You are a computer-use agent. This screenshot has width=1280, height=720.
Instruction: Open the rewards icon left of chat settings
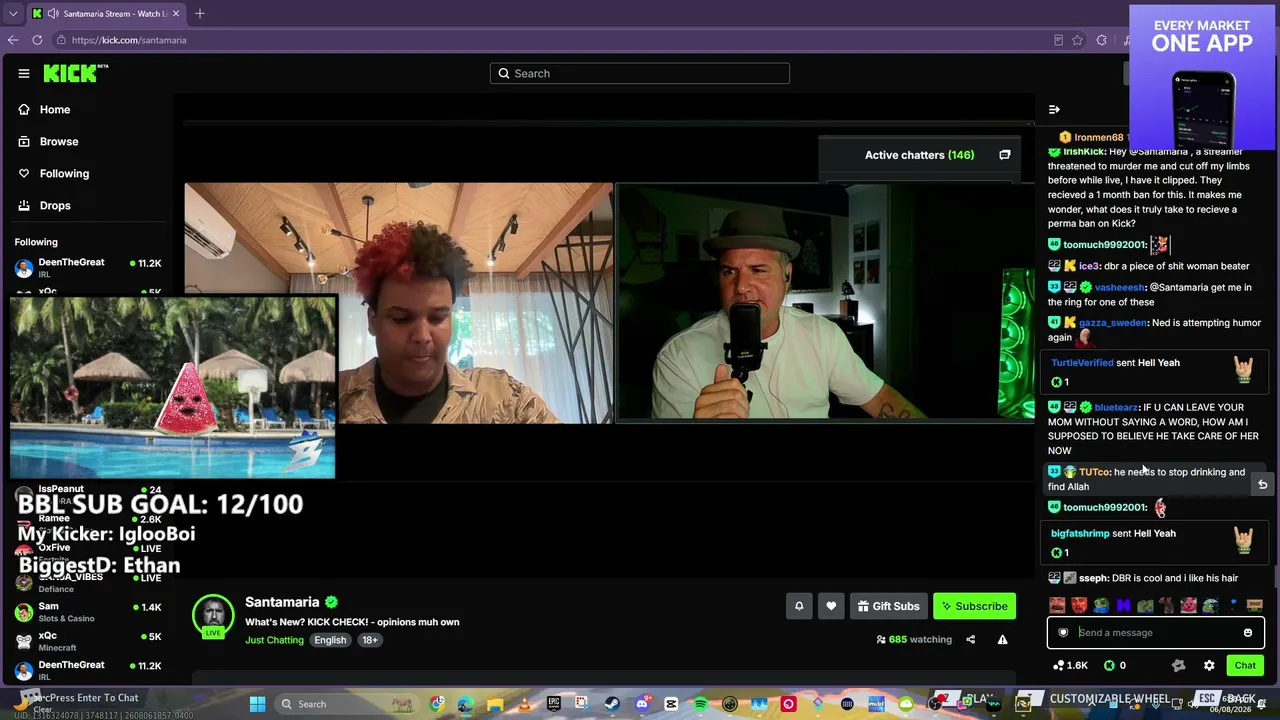tap(1178, 665)
